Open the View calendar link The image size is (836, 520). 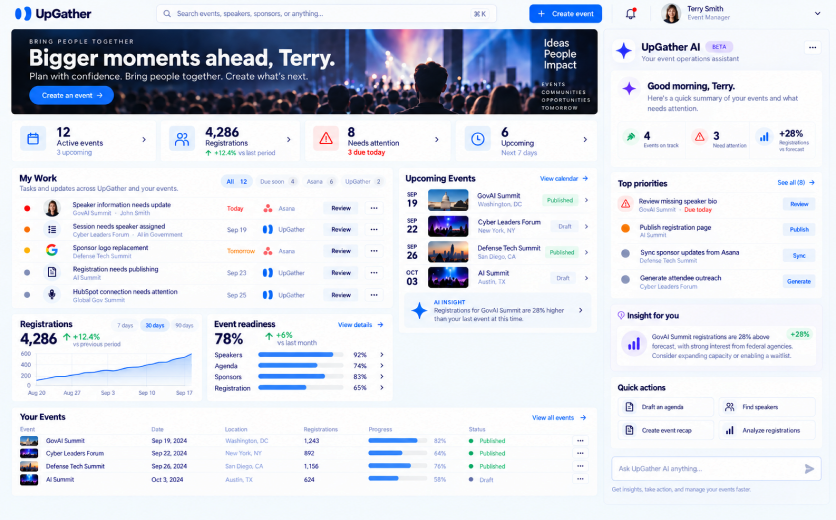pyautogui.click(x=564, y=179)
